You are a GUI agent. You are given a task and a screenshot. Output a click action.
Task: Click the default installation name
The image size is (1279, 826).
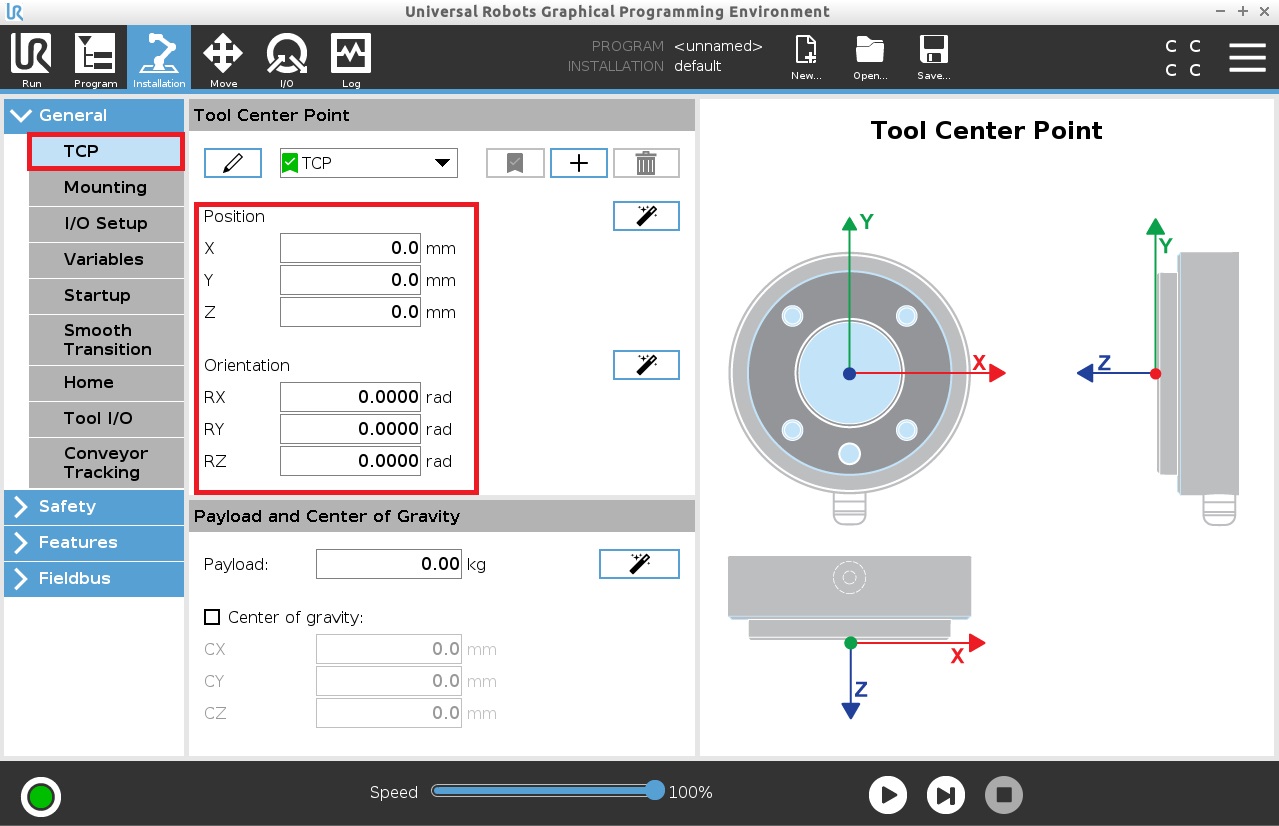(698, 66)
